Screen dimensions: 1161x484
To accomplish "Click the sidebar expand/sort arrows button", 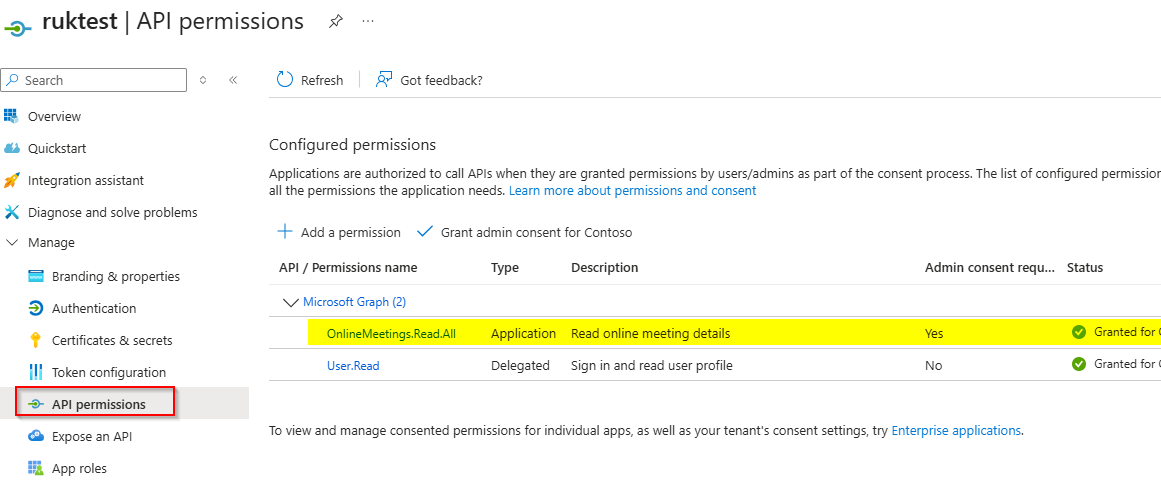I will (x=203, y=80).
